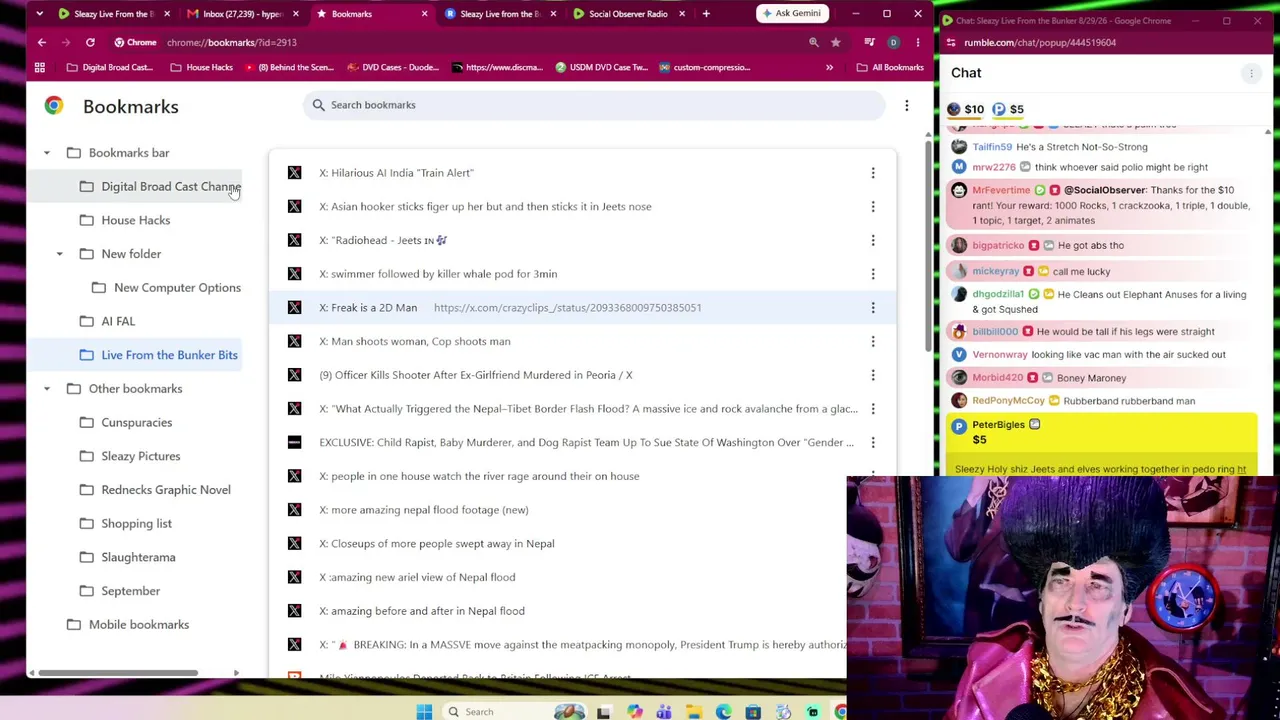Open more actions for the "Freak is a 2D Man" bookmark
1280x720 pixels.
872,308
